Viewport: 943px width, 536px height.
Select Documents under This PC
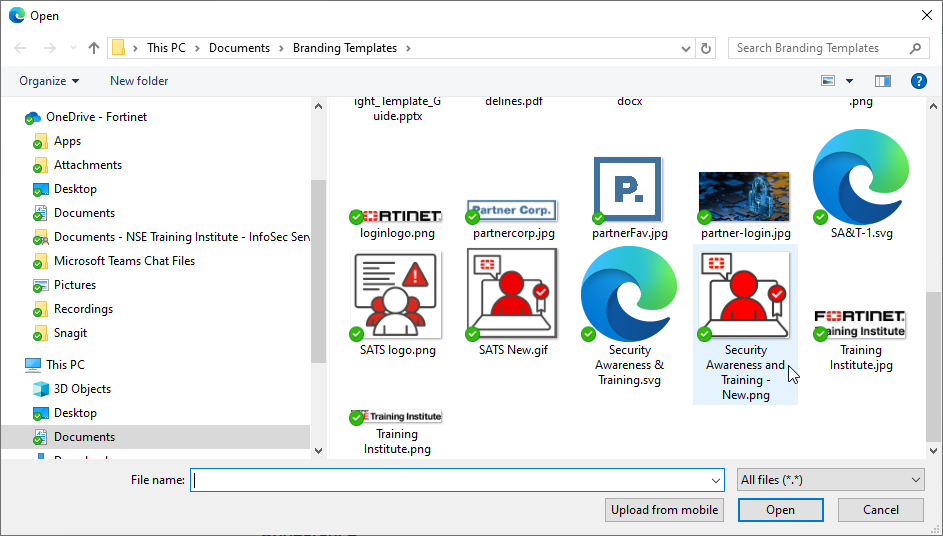[84, 437]
